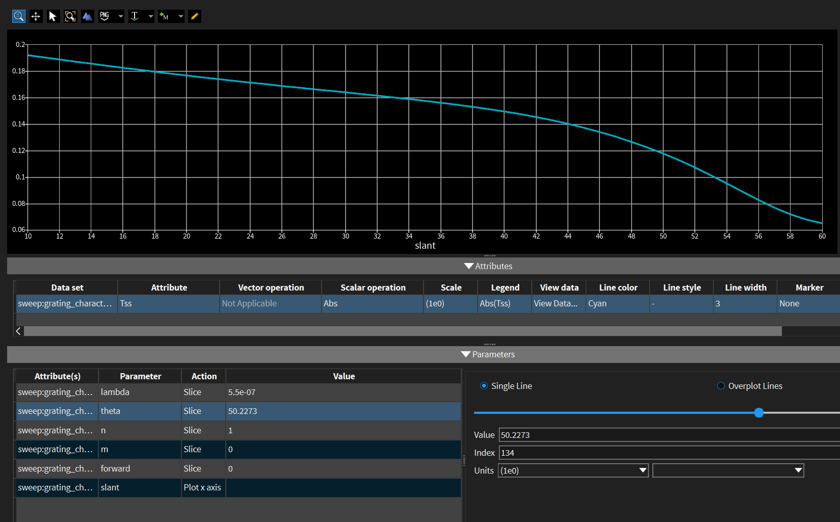Open the empty second Units dropdown
The image size is (840, 522).
click(x=728, y=471)
